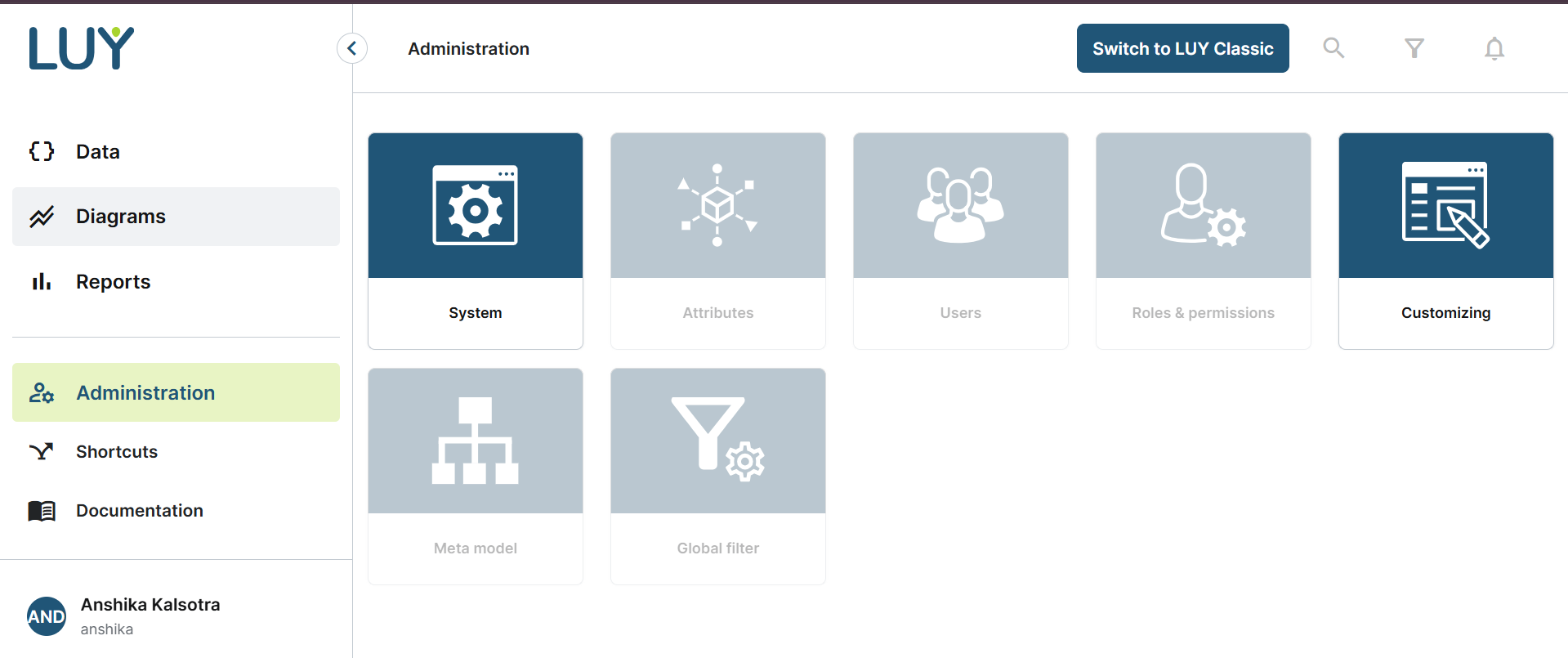
Task: Open the notifications bell
Action: [1494, 49]
